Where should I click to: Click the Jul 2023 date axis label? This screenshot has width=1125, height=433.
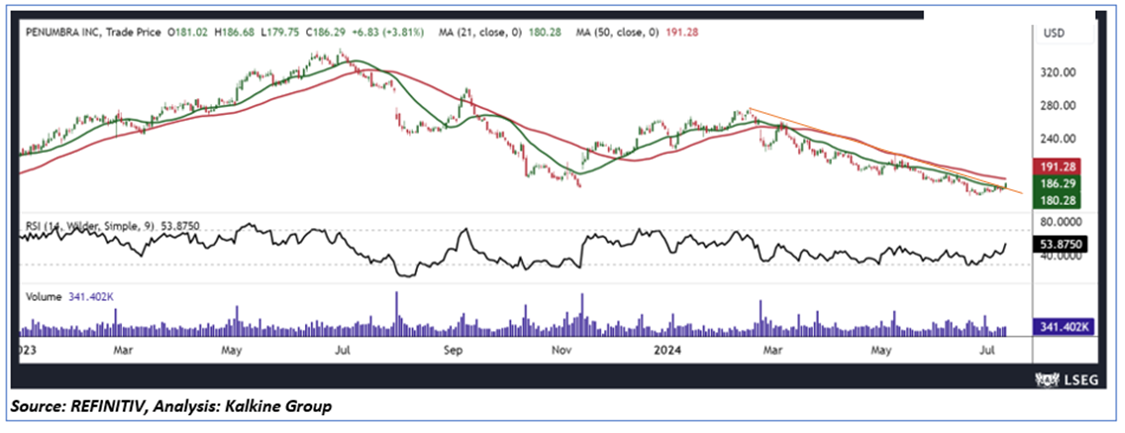(x=342, y=351)
